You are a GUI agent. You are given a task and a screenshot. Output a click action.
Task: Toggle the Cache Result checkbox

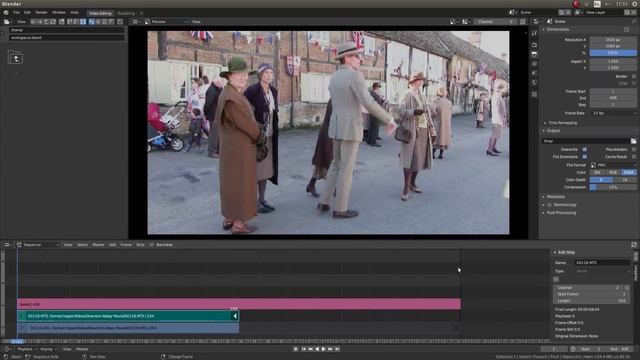634,157
